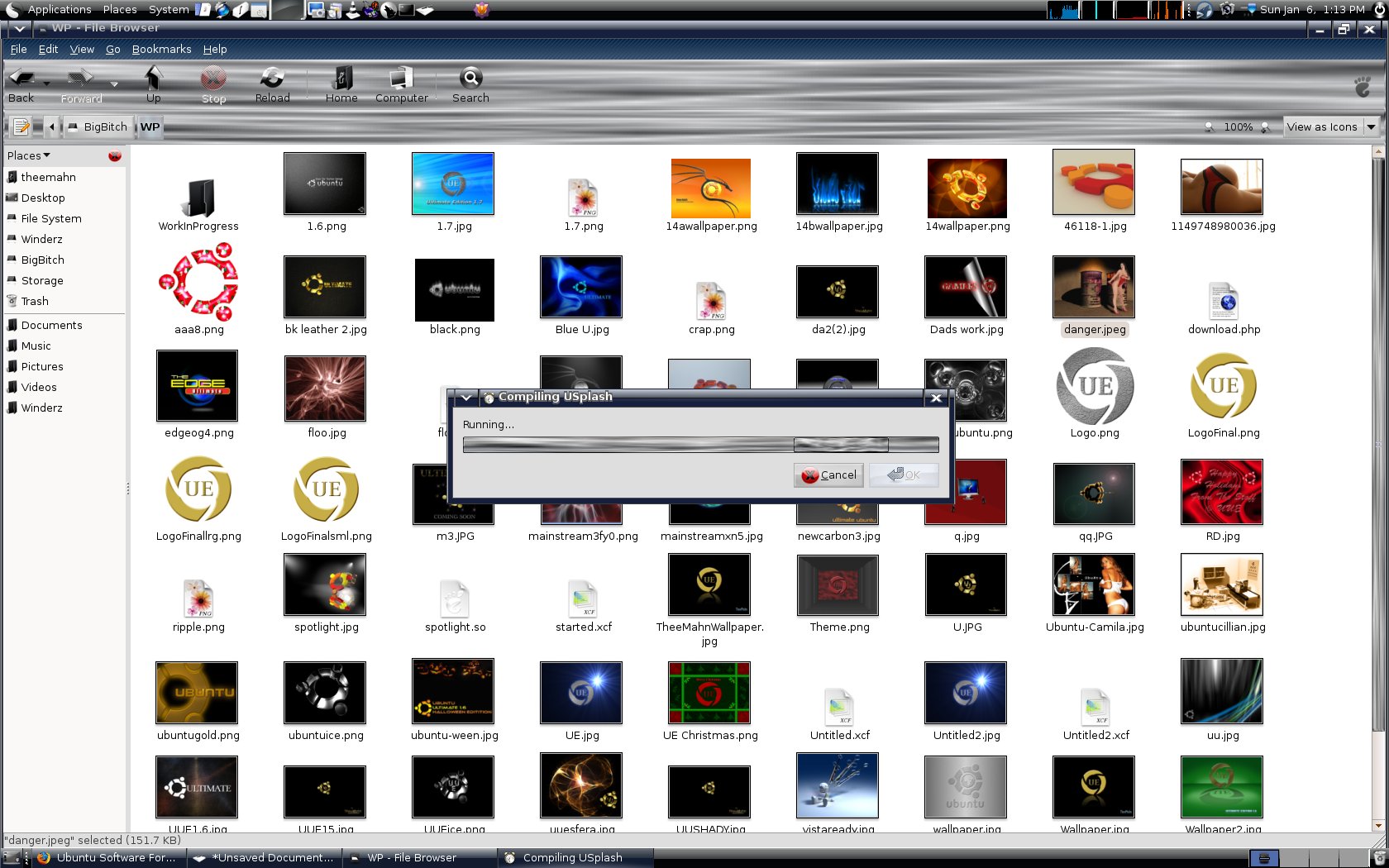Click the Sun Jan 6 clock
The image size is (1389, 868).
click(x=1312, y=9)
